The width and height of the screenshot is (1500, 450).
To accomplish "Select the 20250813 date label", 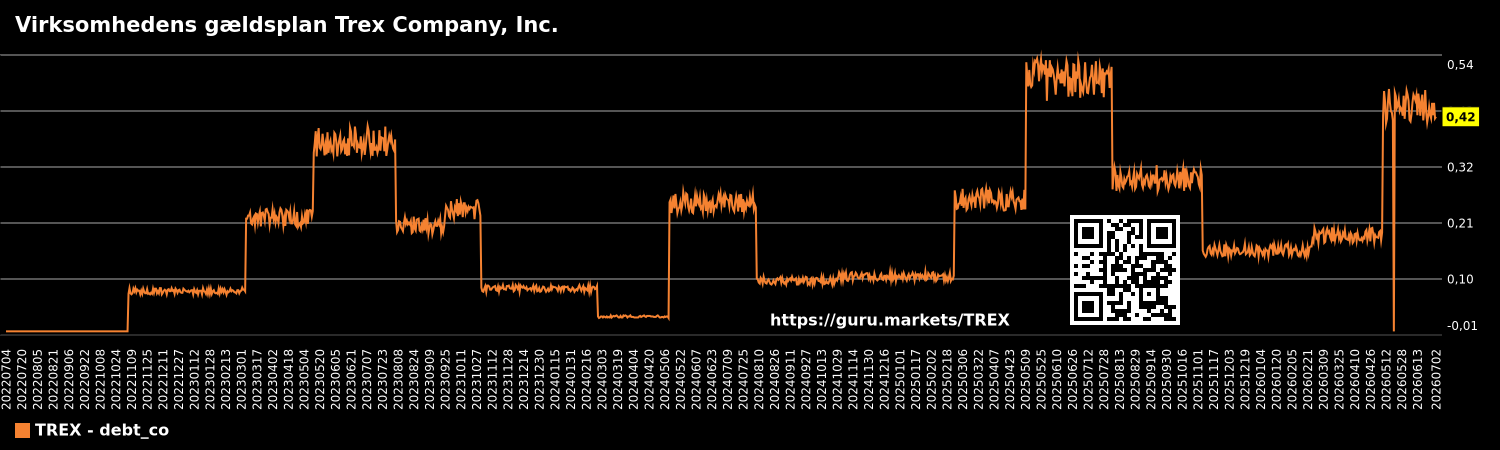I will 1121,378.
